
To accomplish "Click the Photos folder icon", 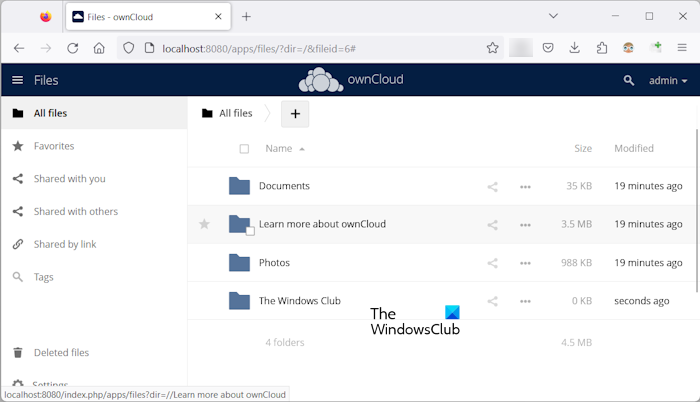I will (239, 263).
